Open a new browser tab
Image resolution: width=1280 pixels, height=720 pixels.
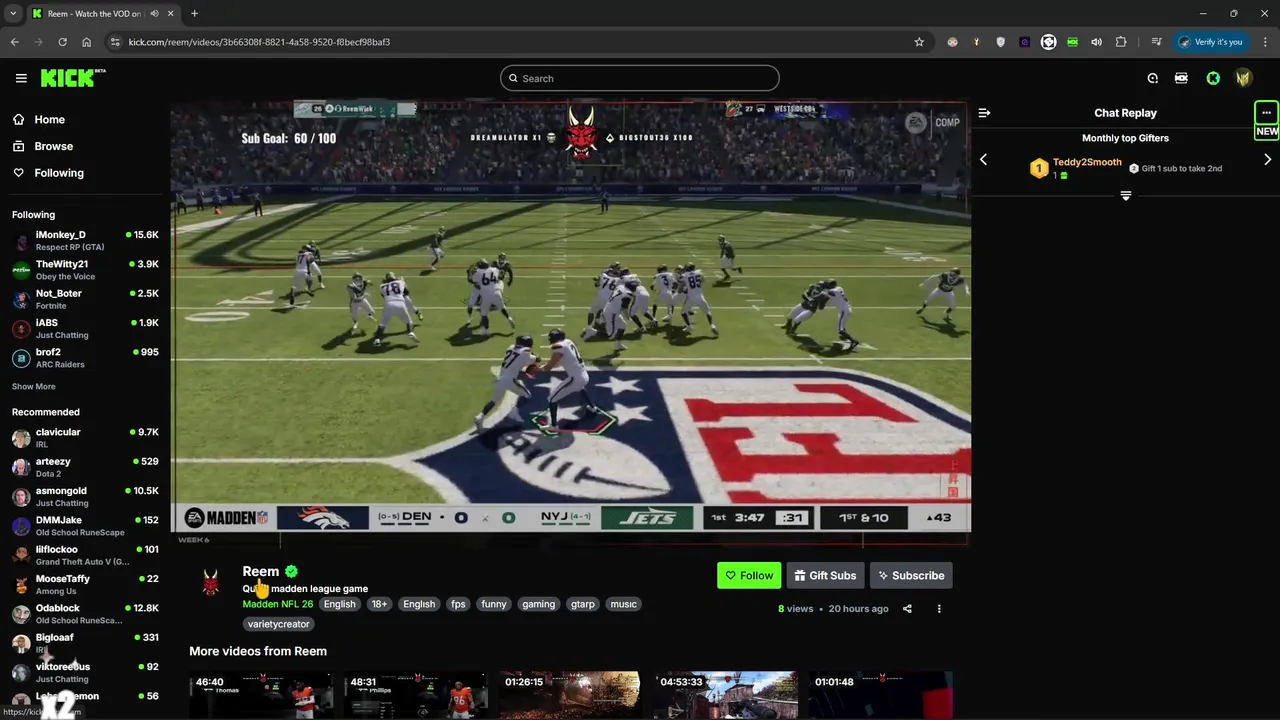tap(194, 13)
